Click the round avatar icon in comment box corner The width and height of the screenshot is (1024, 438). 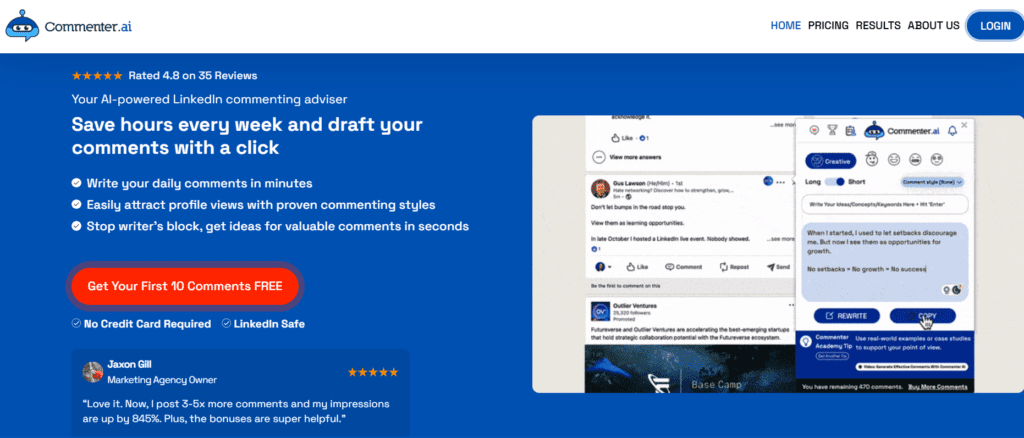pos(956,289)
